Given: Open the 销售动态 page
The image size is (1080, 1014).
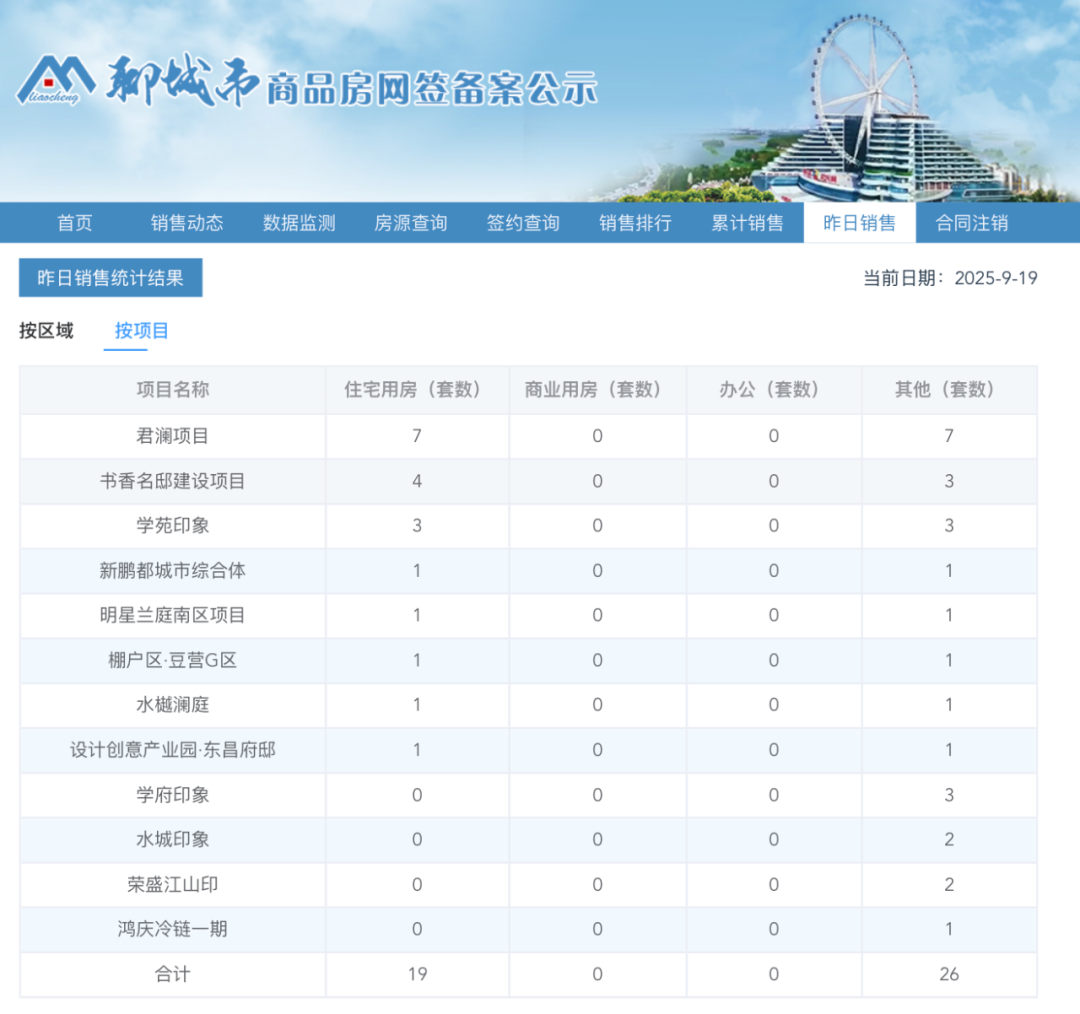Looking at the screenshot, I should click(187, 222).
